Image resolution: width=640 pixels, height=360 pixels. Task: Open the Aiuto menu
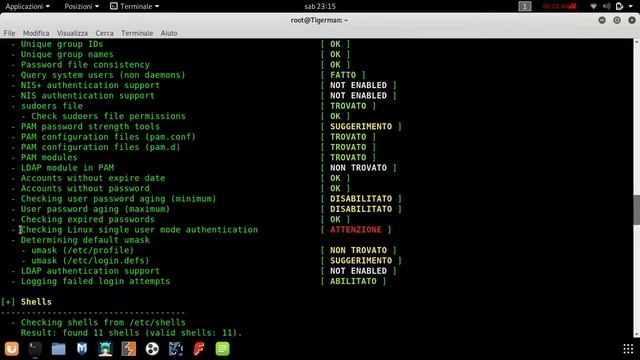(x=169, y=33)
